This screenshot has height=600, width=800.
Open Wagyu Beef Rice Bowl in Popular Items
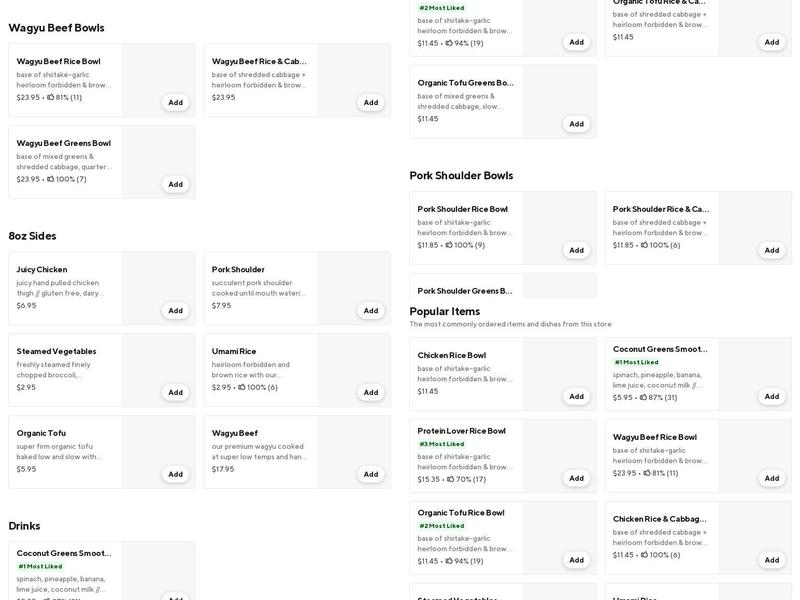click(655, 437)
